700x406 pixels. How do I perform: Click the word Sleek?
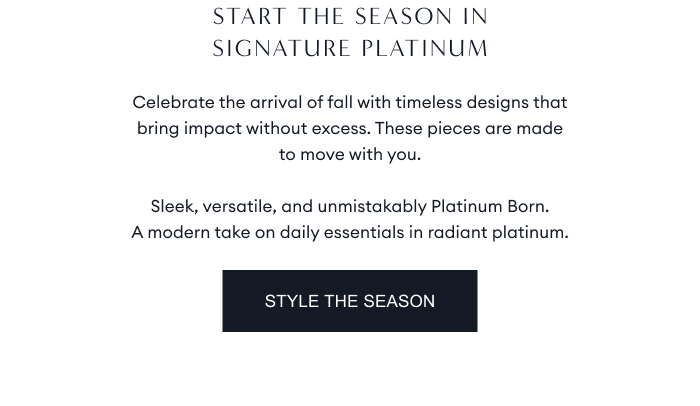tap(173, 206)
